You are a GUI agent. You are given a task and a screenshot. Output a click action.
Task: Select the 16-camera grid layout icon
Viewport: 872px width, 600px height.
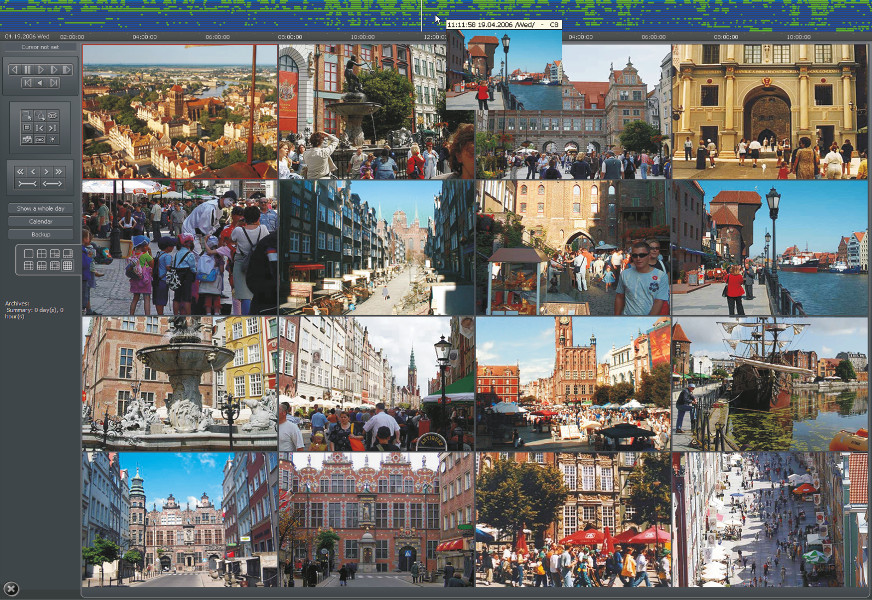(67, 266)
